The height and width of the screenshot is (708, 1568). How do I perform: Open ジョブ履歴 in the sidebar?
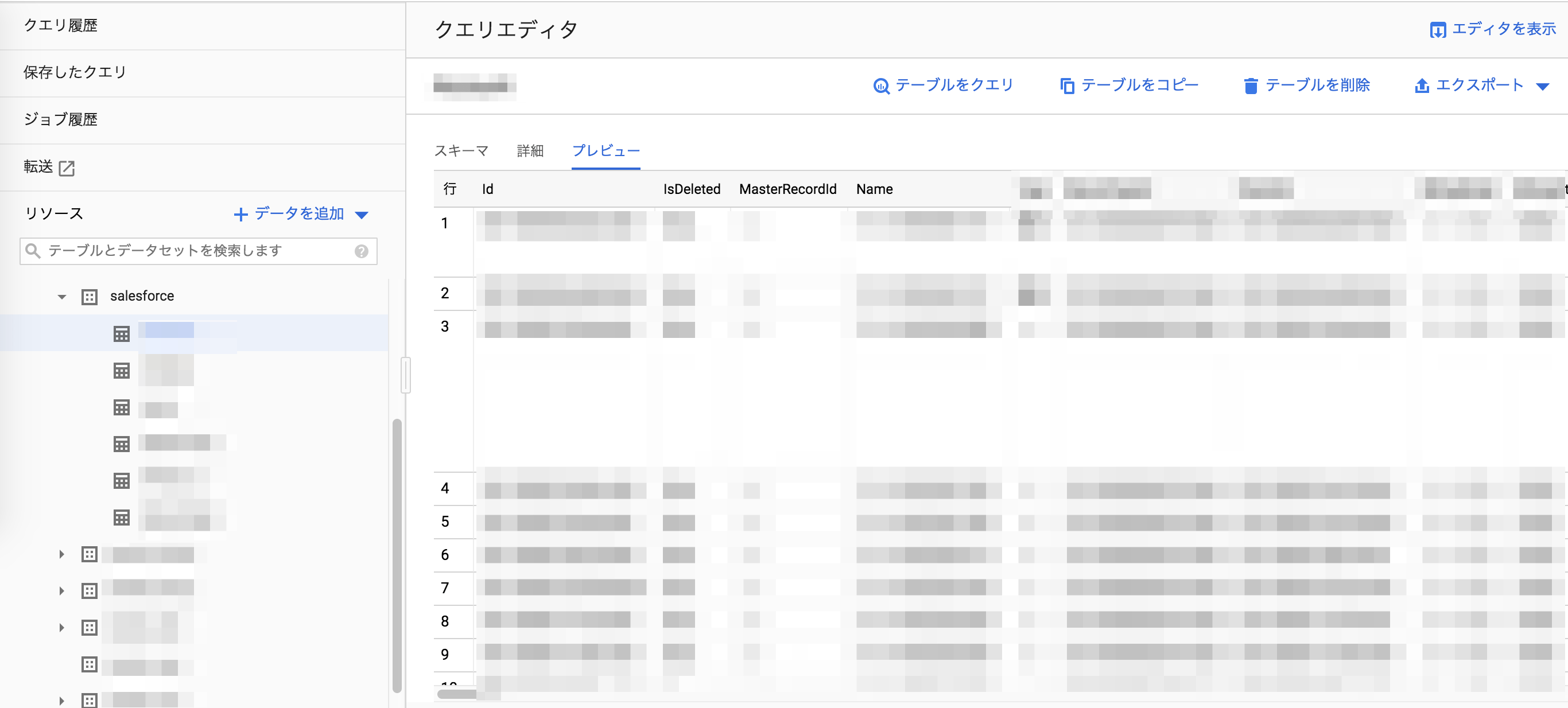tap(60, 119)
